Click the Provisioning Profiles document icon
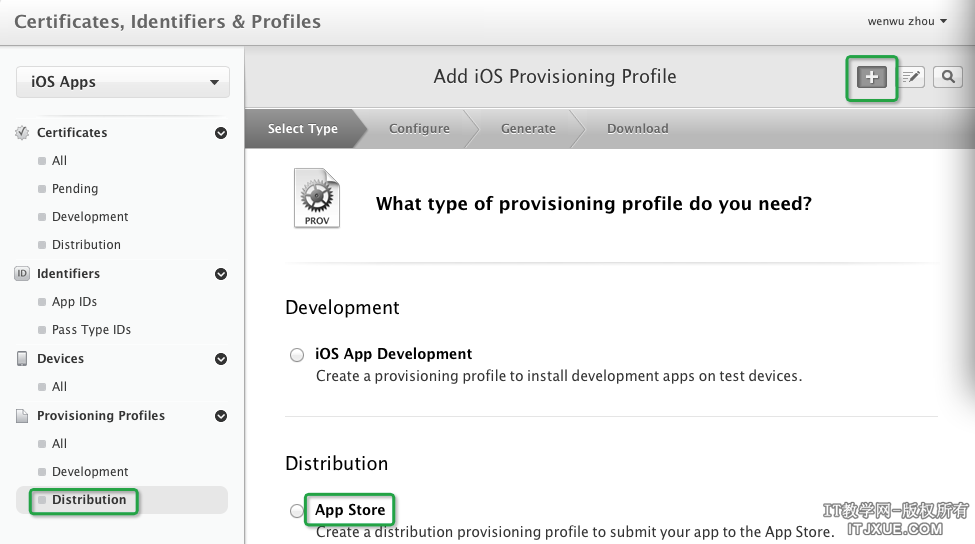975x544 pixels. pos(22,416)
